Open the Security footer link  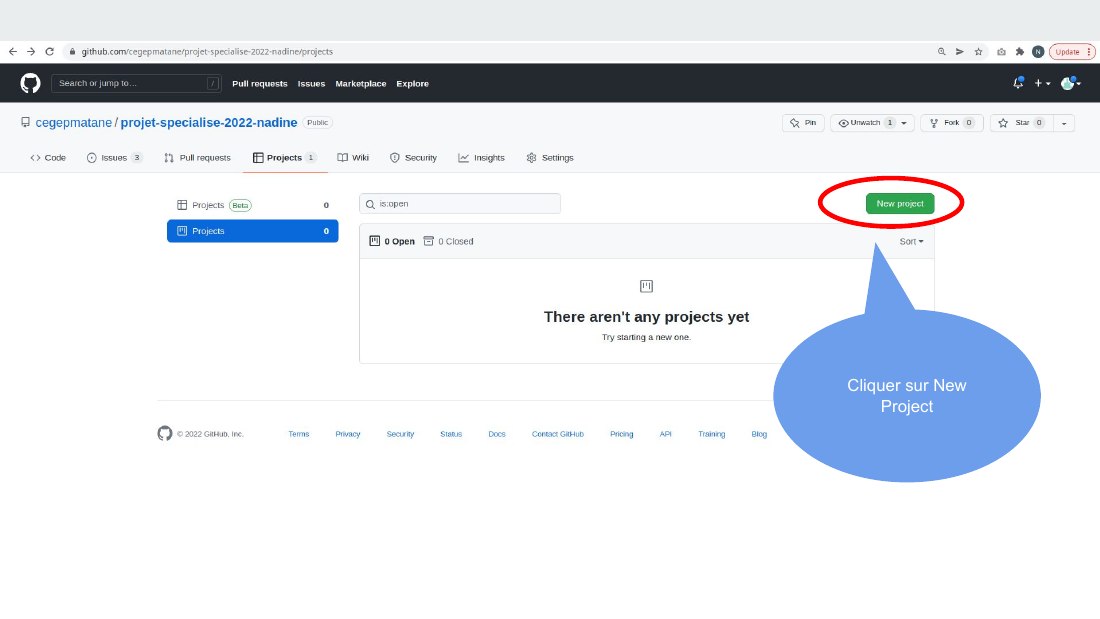(401, 434)
